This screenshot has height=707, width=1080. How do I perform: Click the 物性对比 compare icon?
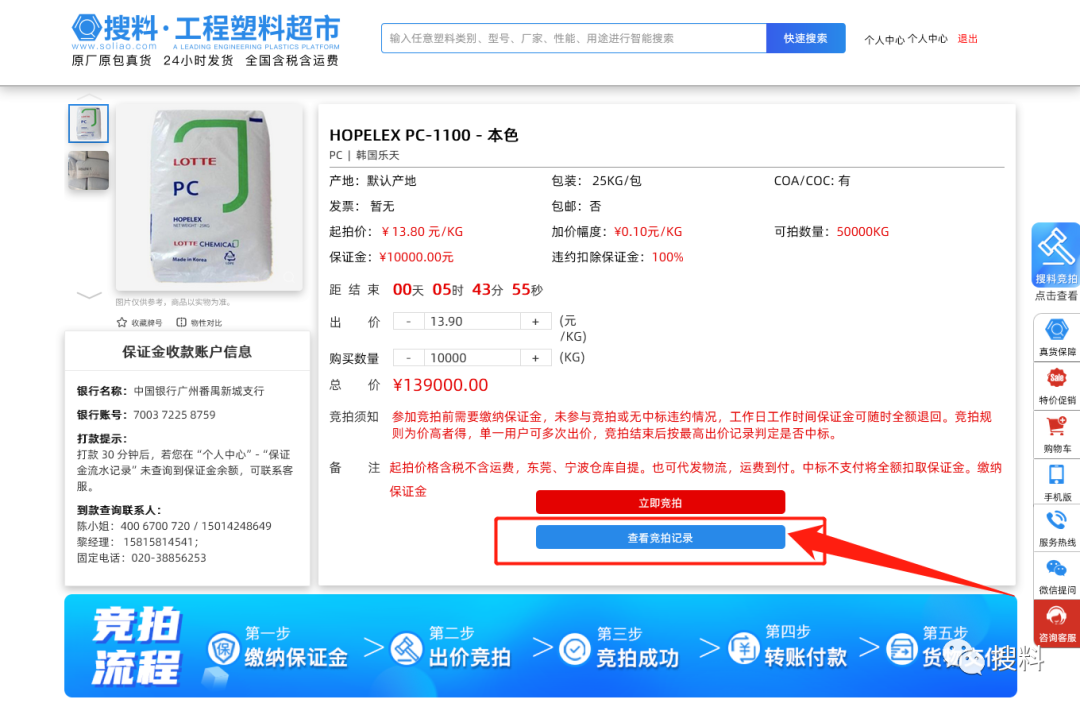pyautogui.click(x=182, y=323)
